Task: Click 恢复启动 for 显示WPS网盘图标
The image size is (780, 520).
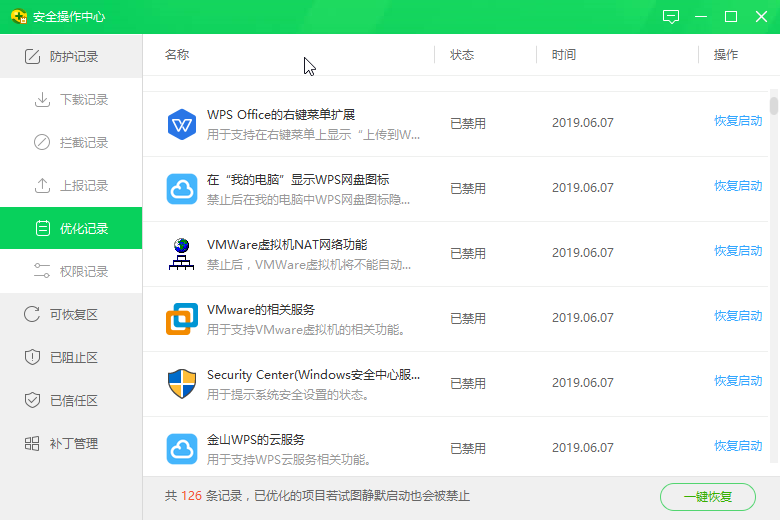Action: pos(738,186)
